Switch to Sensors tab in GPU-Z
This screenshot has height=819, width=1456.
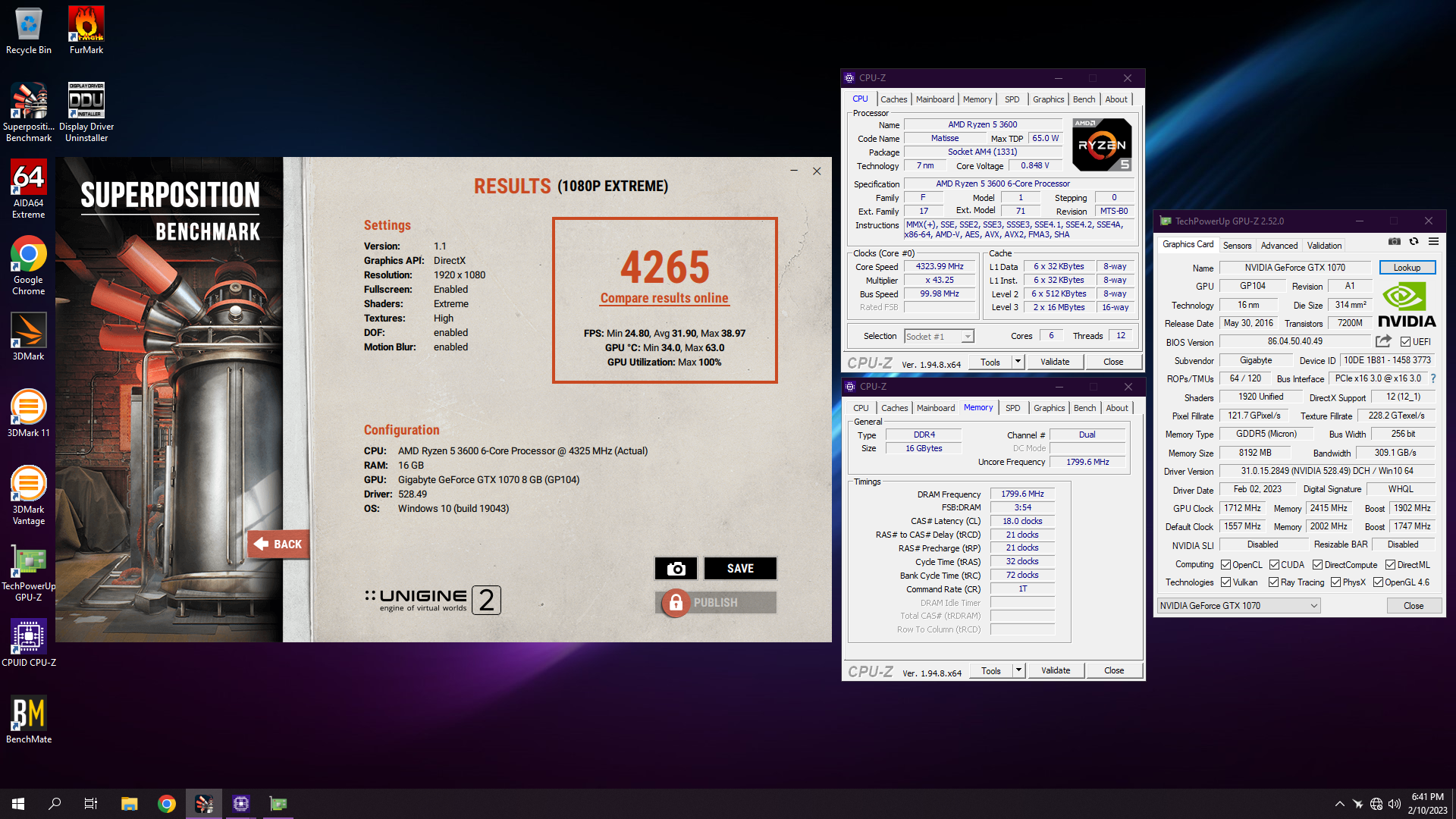(1237, 246)
